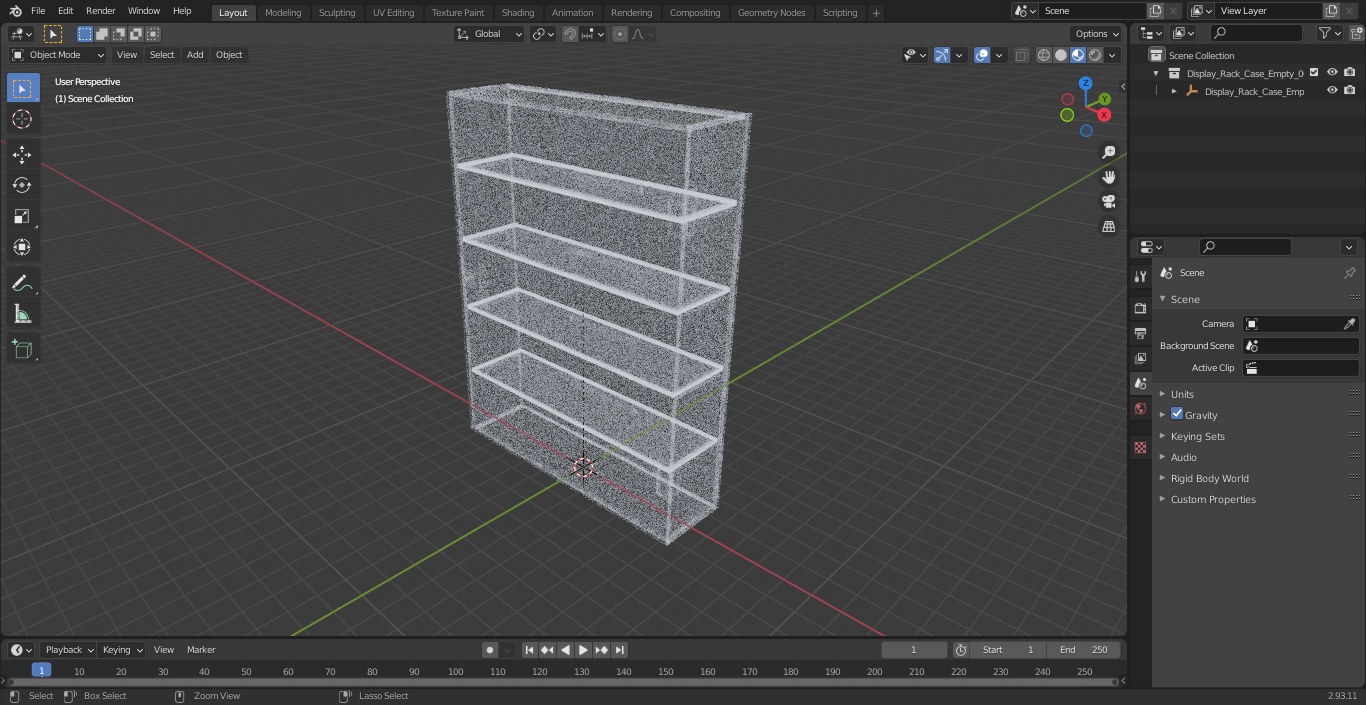1366x705 pixels.
Task: Jump to the timeline end point
Action: 620,650
